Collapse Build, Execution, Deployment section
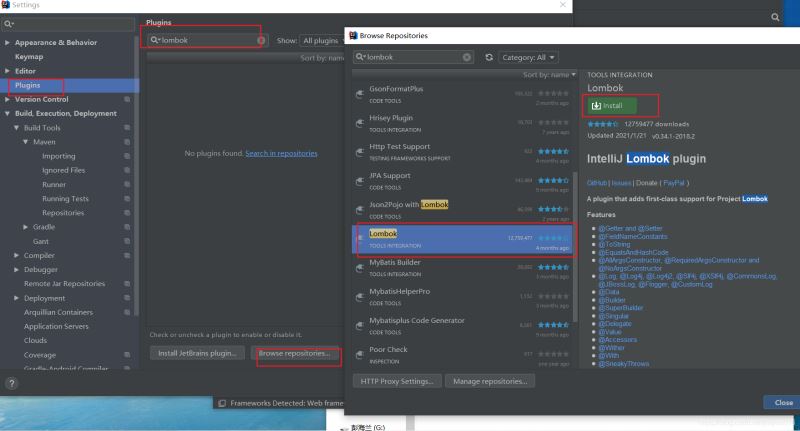This screenshot has height=431, width=800. pyautogui.click(x=7, y=113)
